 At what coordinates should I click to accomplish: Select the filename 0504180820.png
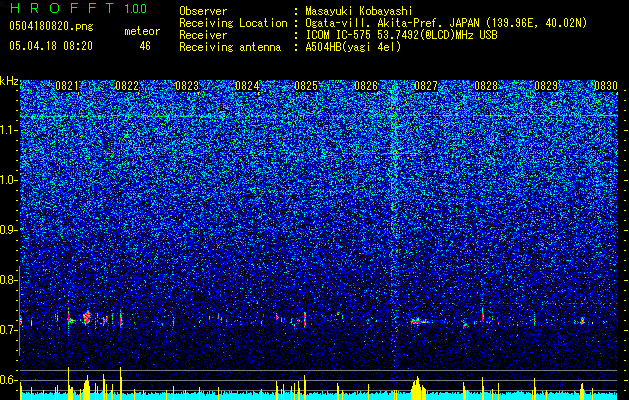coord(51,26)
